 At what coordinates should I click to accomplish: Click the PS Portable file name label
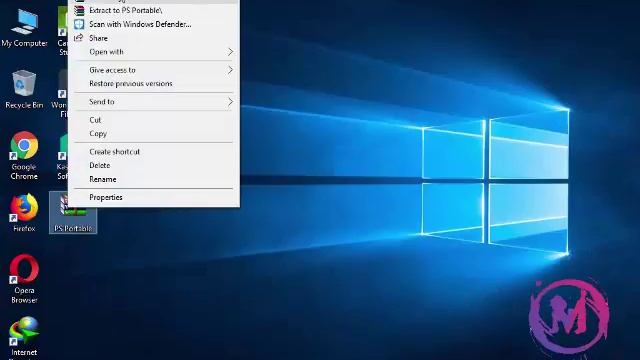click(73, 229)
